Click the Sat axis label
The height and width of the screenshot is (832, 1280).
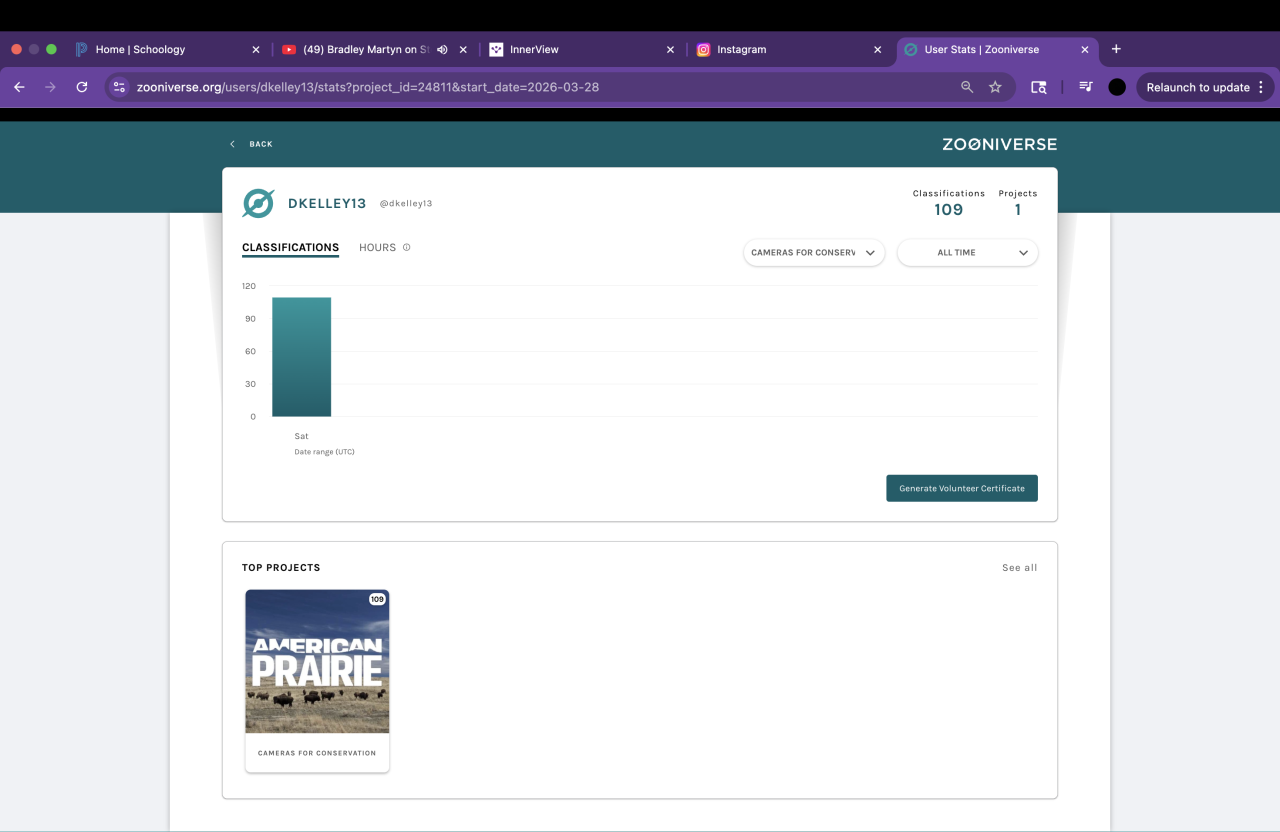[301, 436]
